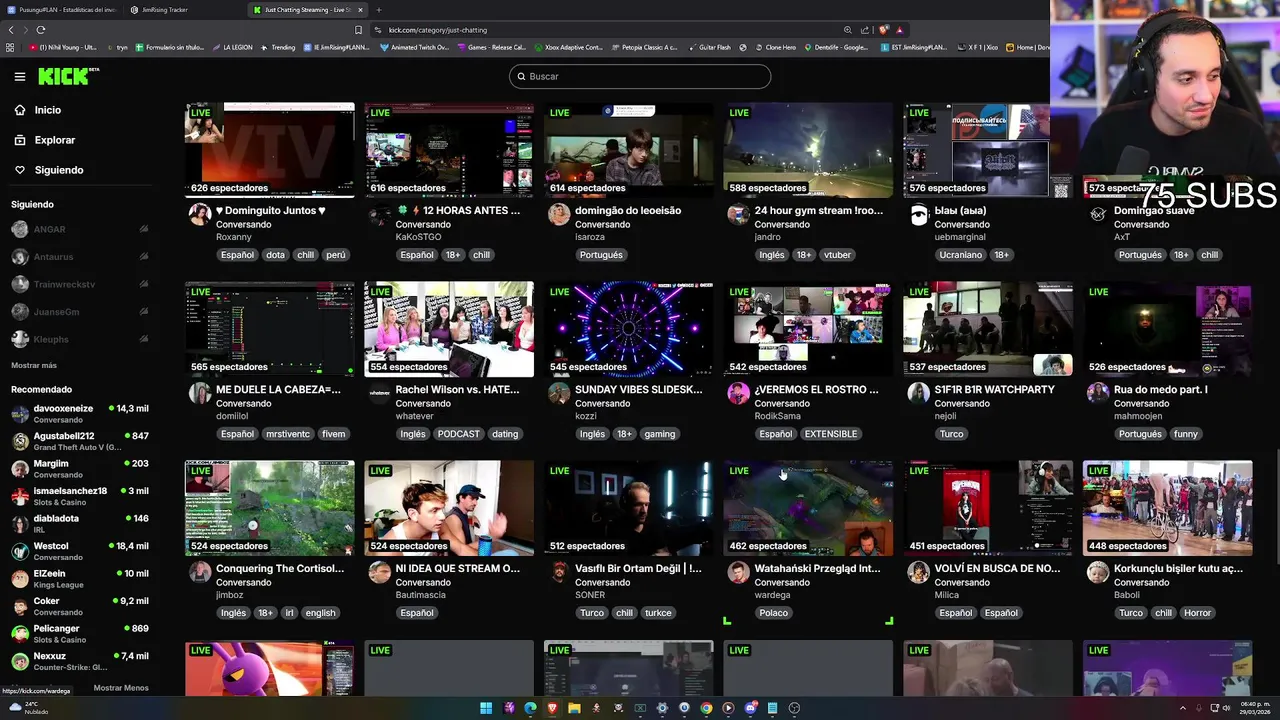Click 'Ucraniano' tag under uebmarginal stream
Viewport: 1280px width, 720px height.
tap(961, 255)
